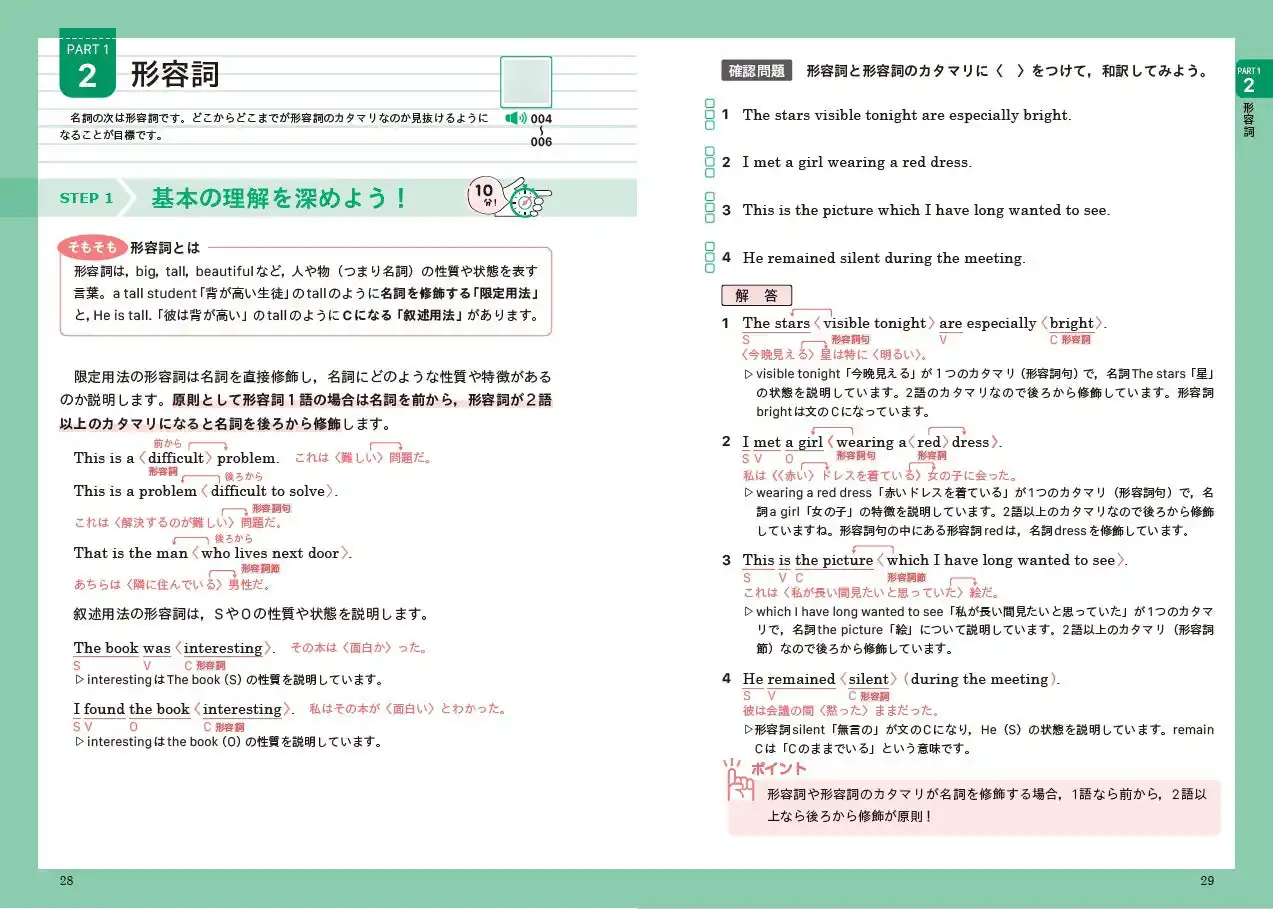
Task: Click the red translation その本は〈面白か〉った。
Action: click(358, 648)
